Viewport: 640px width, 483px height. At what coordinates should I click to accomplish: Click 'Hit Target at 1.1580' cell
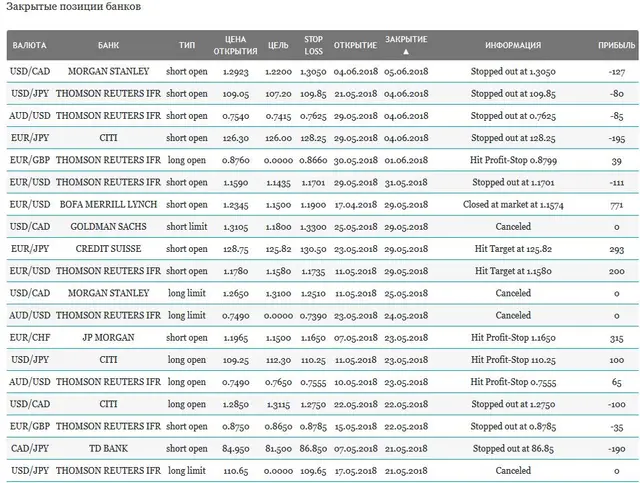[x=513, y=271]
